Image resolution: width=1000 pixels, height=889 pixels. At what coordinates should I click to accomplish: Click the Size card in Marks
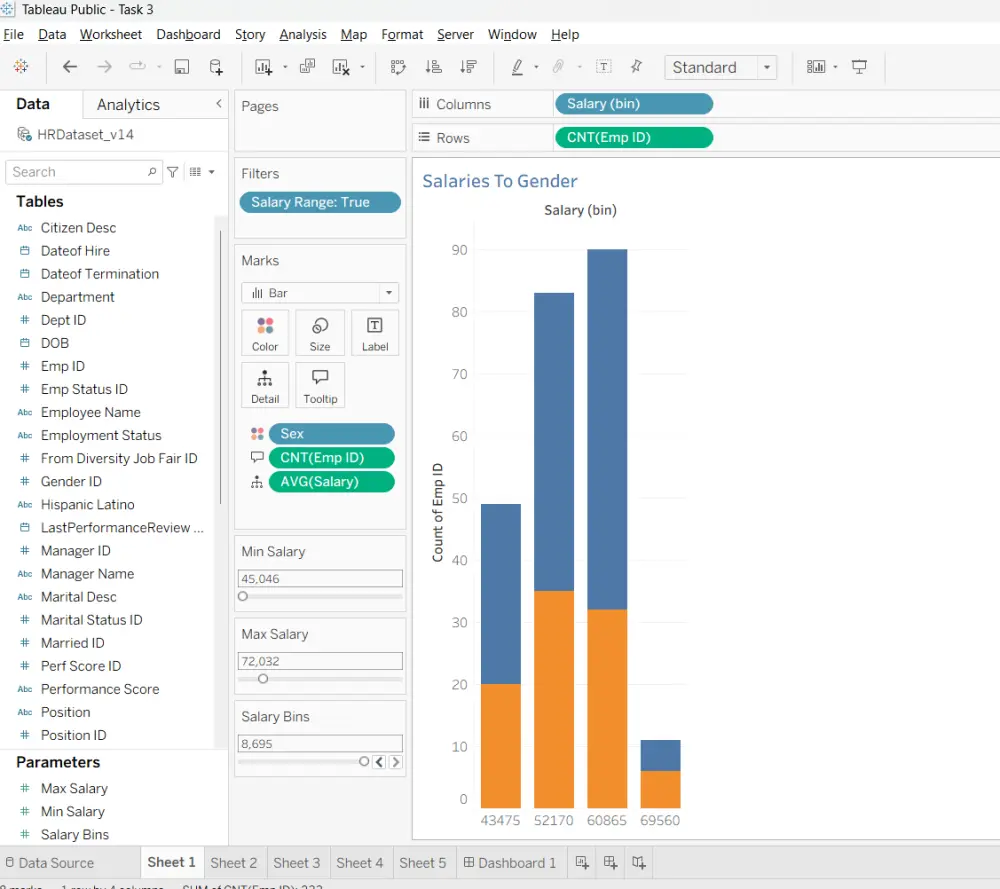pyautogui.click(x=320, y=333)
